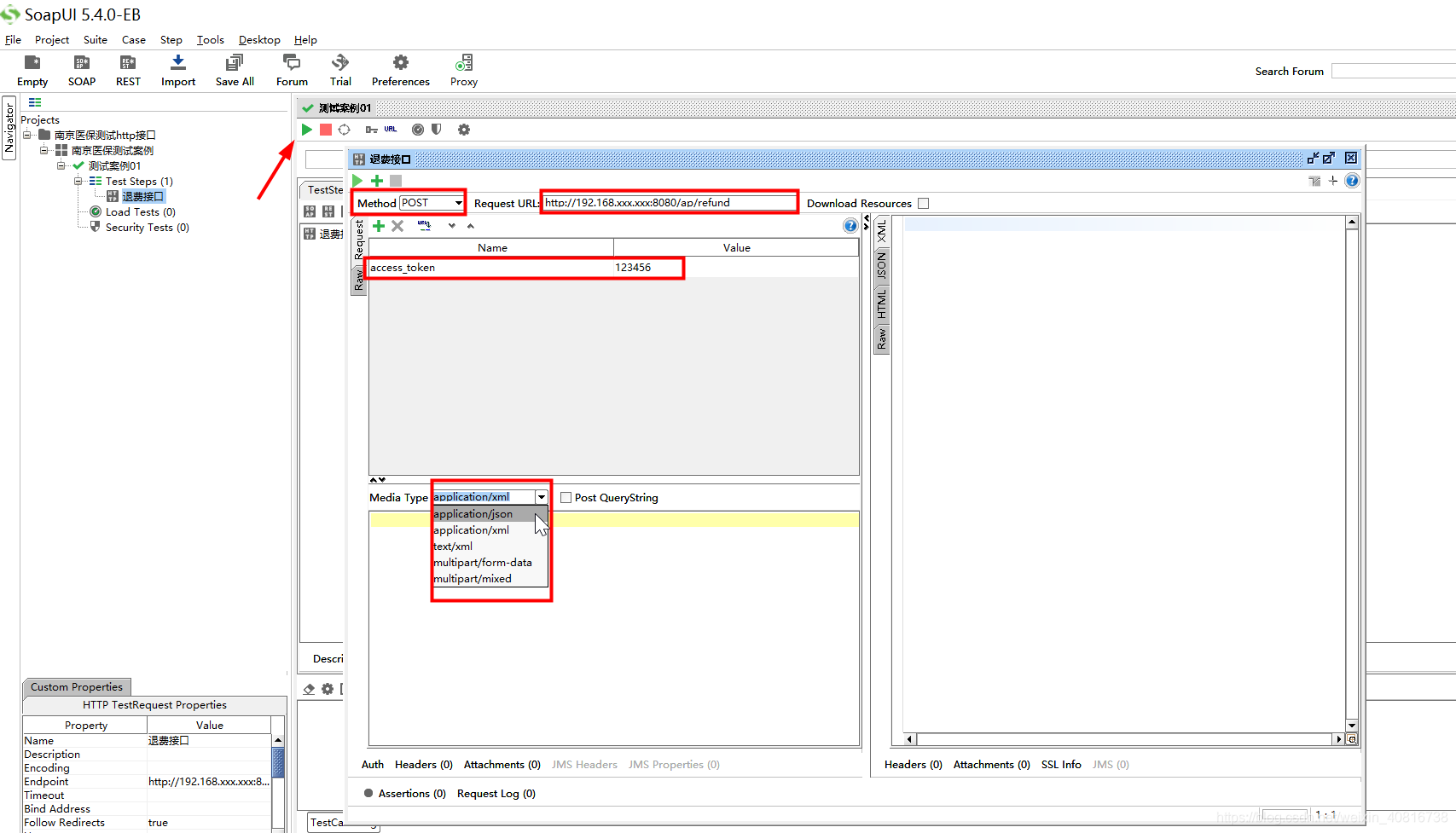The height and width of the screenshot is (833, 1456).
Task: Choose multipart/mixed in the media type list
Action: coord(490,579)
